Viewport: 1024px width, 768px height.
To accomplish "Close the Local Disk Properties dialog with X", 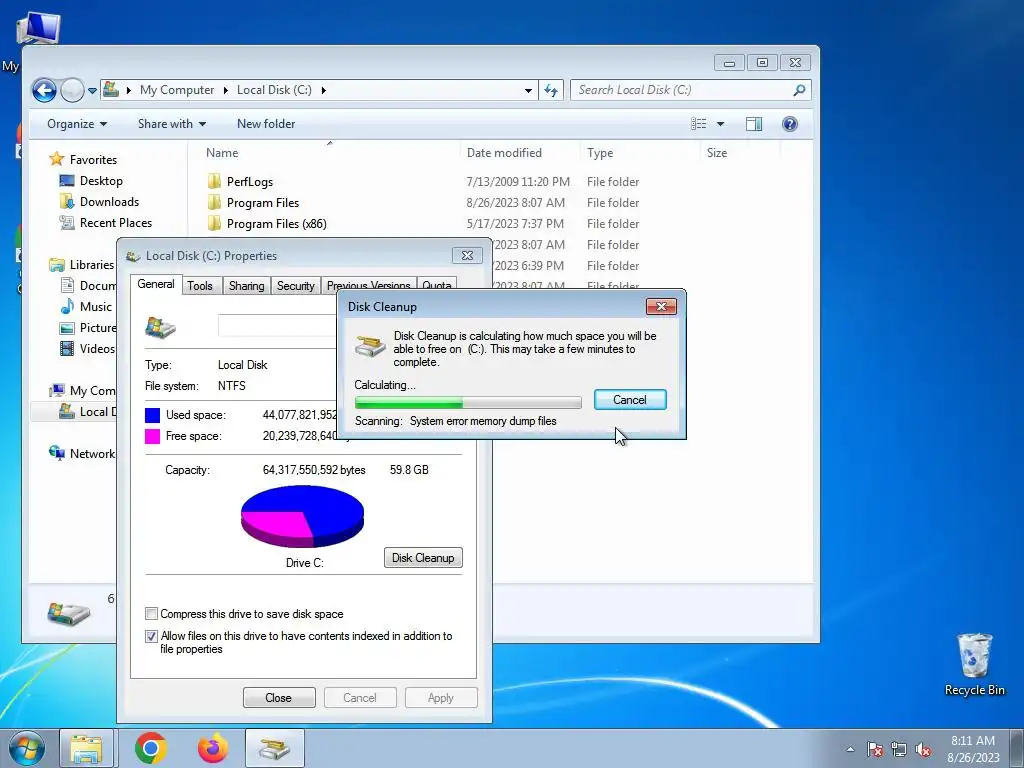I will [467, 255].
